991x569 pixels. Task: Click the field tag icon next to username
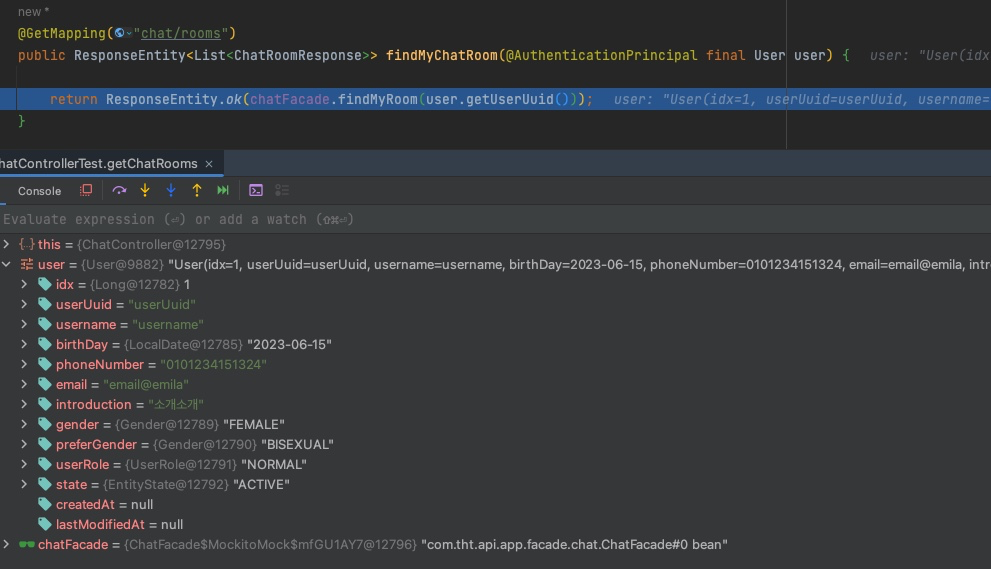tap(44, 324)
